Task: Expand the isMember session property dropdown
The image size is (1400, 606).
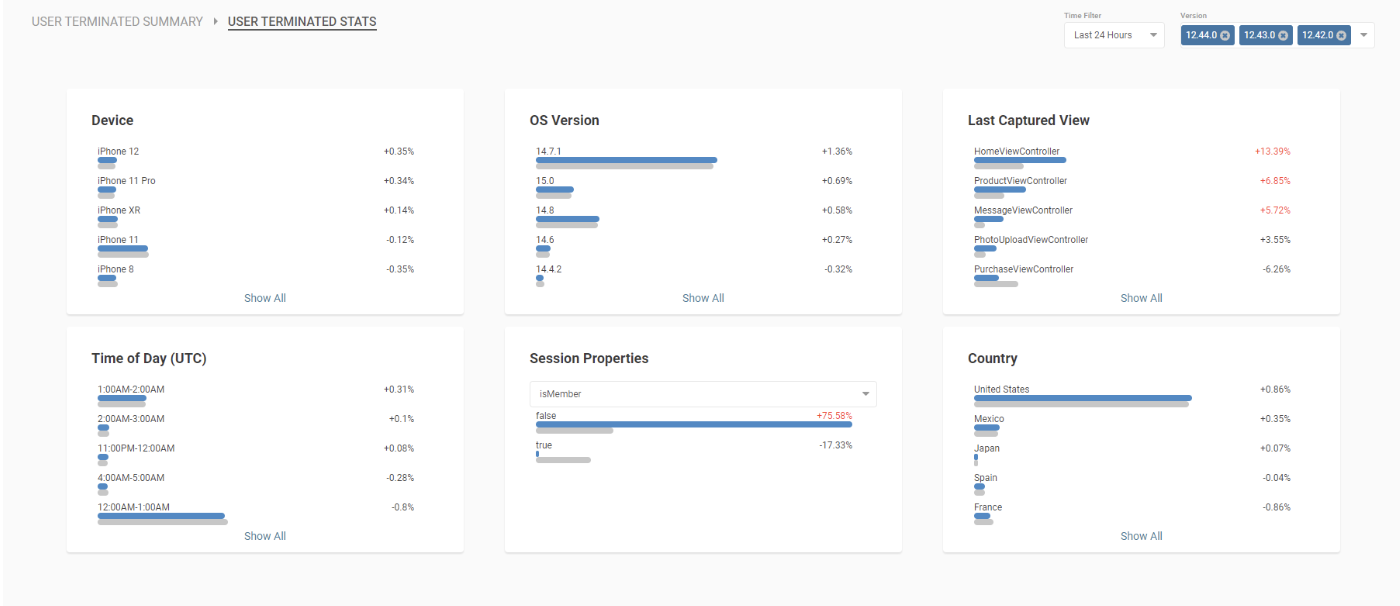Action: (x=703, y=394)
